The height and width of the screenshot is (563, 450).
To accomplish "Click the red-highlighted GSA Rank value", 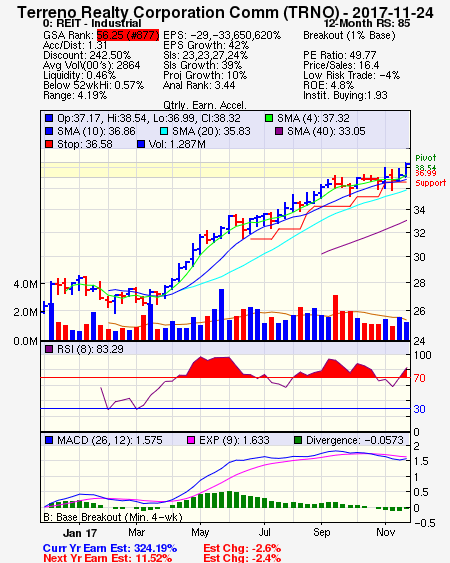I will 128,35.
